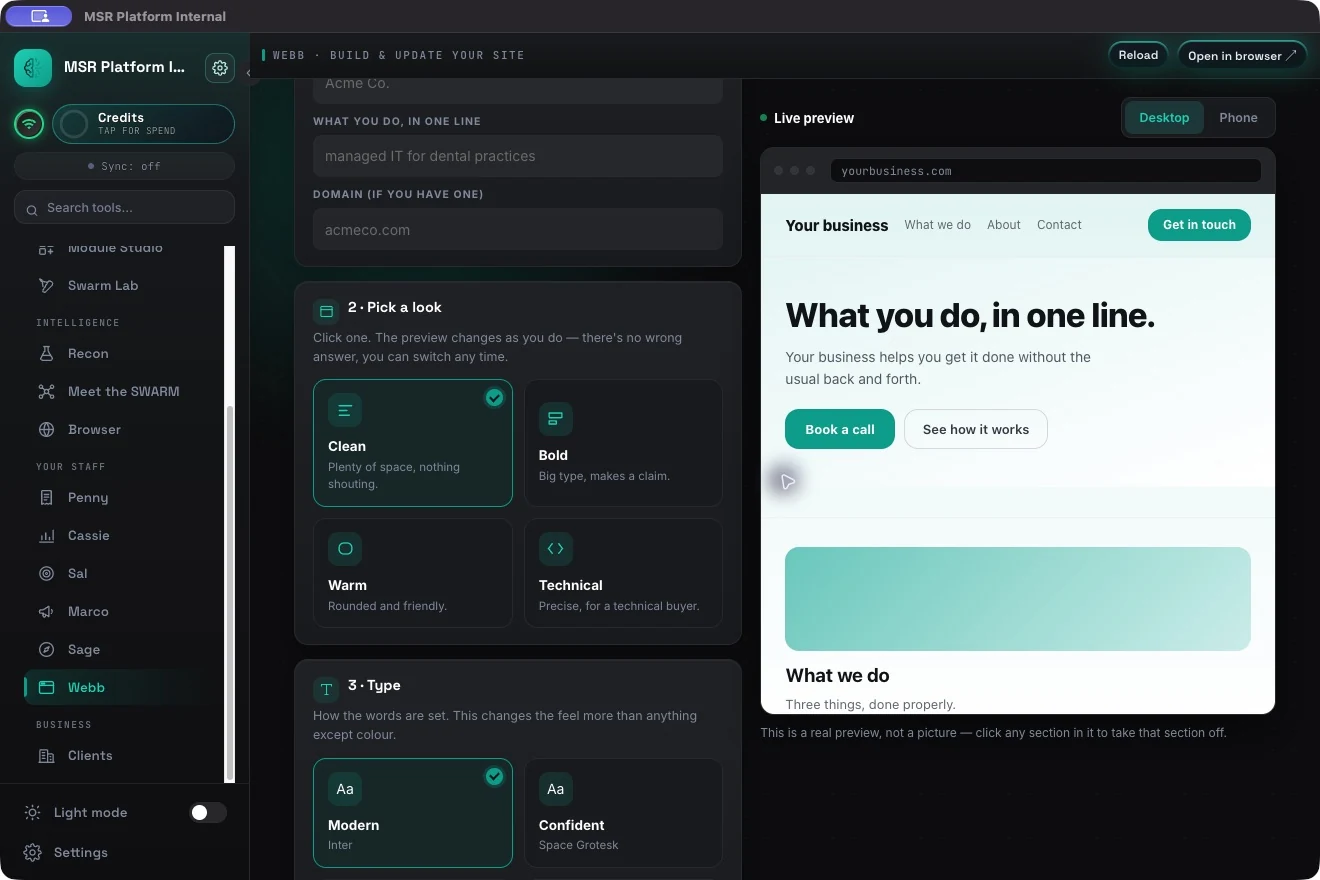This screenshot has width=1320, height=880.
Task: Toggle the Sync: off pill
Action: pos(124,166)
